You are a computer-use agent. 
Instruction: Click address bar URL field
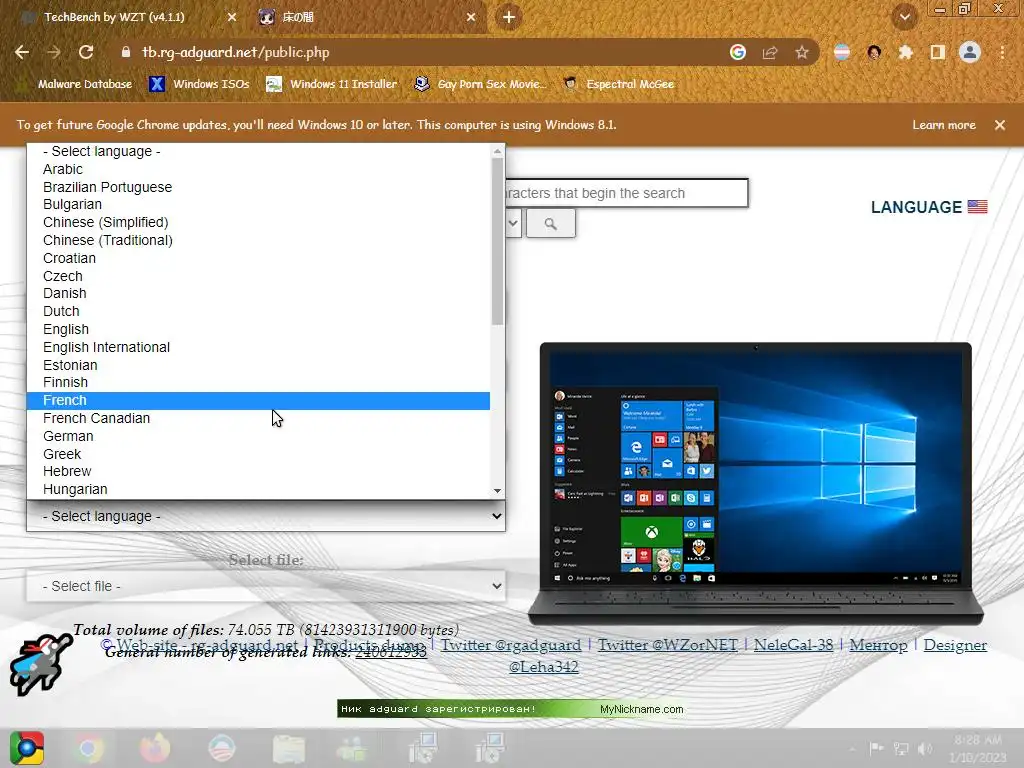coord(418,52)
